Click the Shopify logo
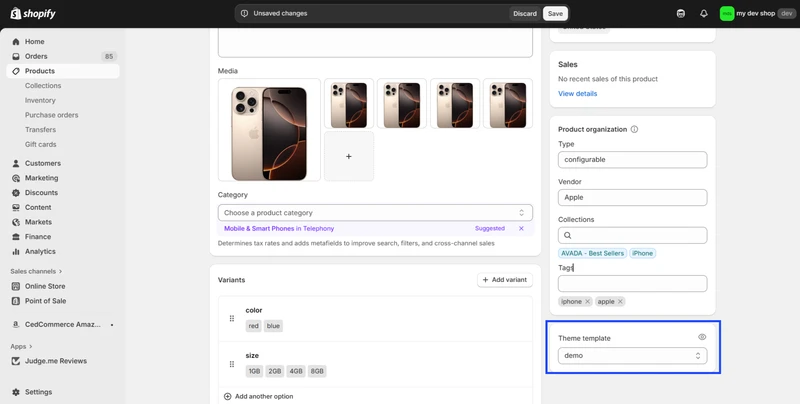The height and width of the screenshot is (404, 800). point(33,14)
